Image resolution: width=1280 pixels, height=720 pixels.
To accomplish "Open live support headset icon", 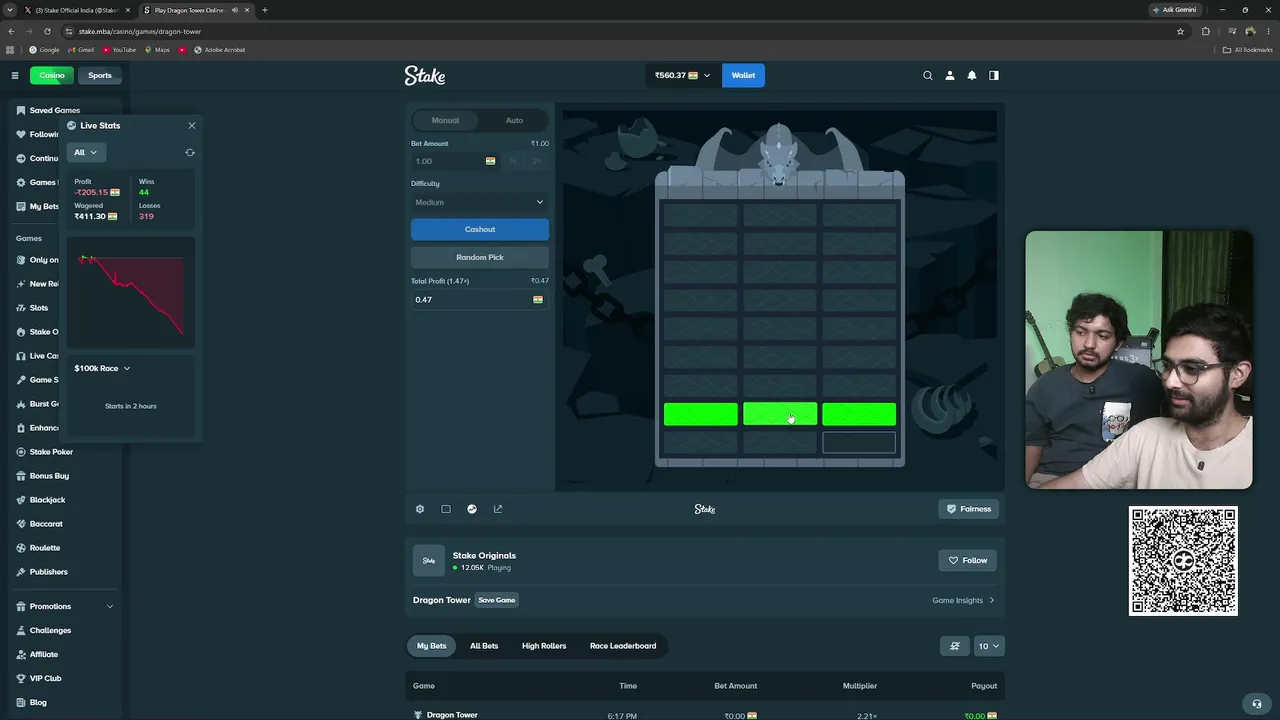I will point(1257,703).
